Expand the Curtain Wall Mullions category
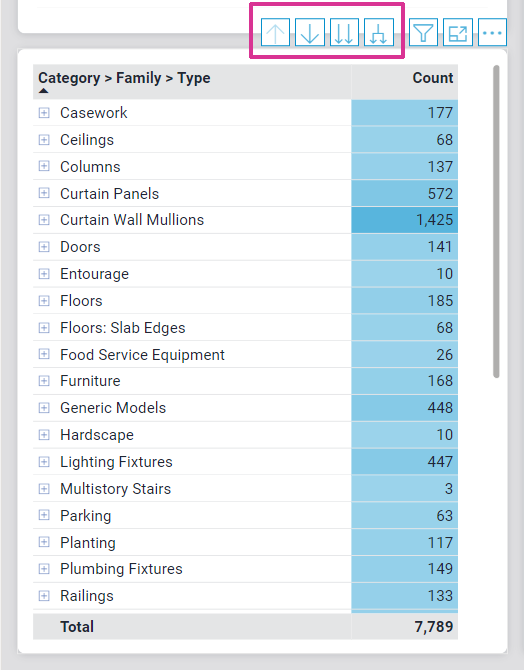The height and width of the screenshot is (670, 524). pyautogui.click(x=44, y=220)
